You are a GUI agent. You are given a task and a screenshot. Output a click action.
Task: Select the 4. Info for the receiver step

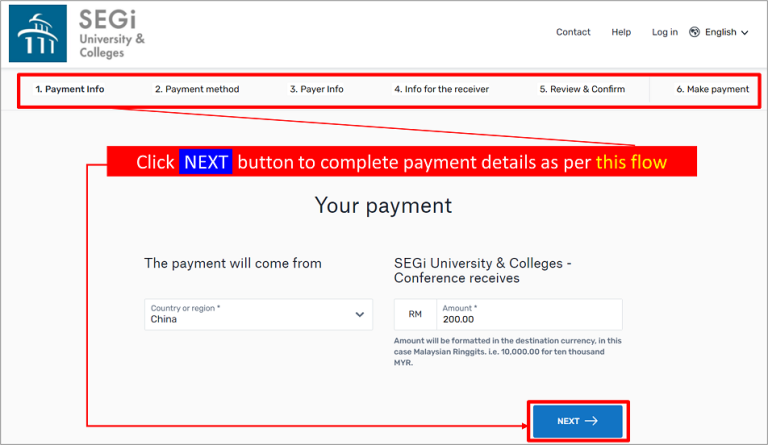pos(441,89)
